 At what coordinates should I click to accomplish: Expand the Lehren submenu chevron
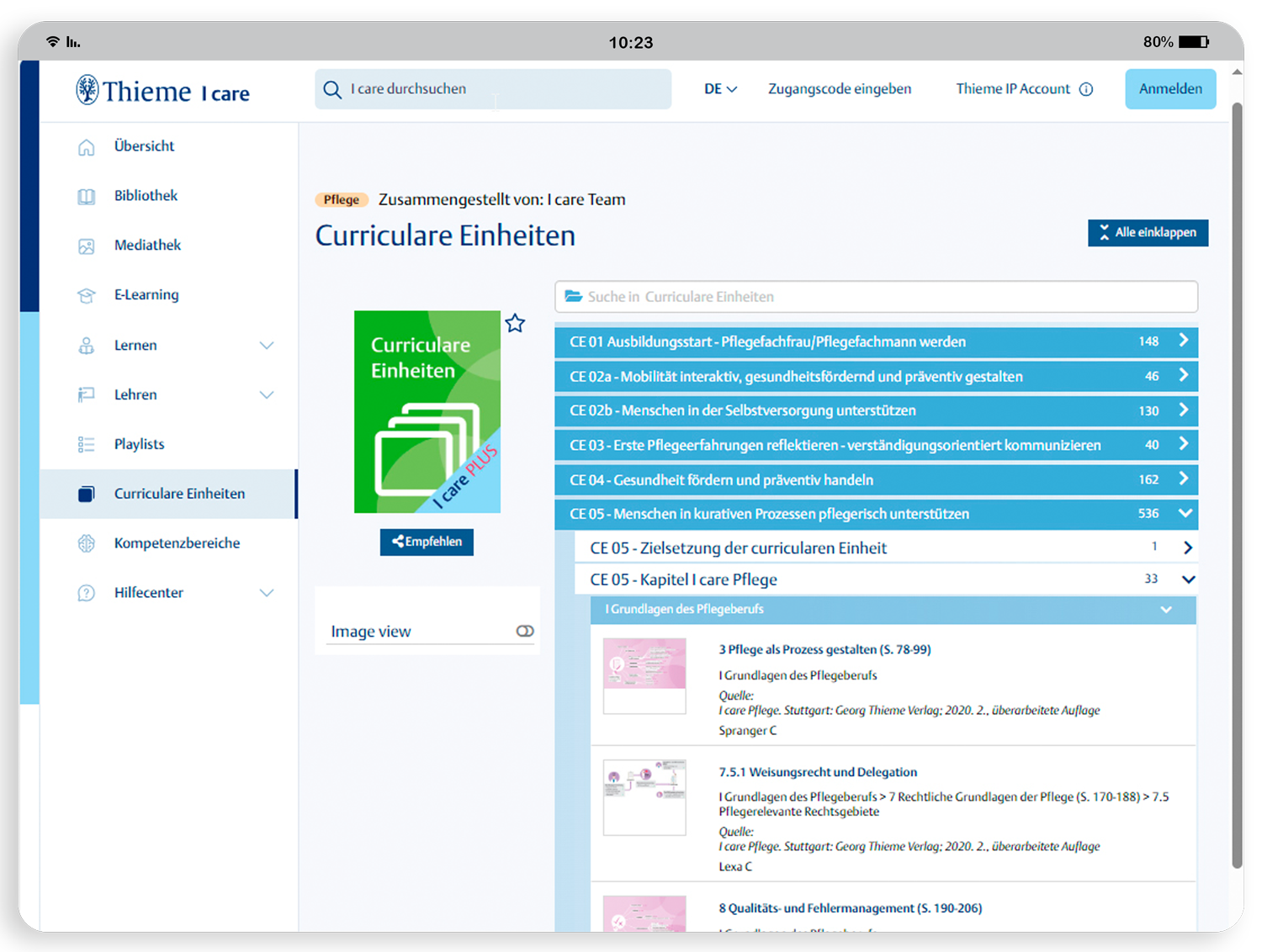267,395
